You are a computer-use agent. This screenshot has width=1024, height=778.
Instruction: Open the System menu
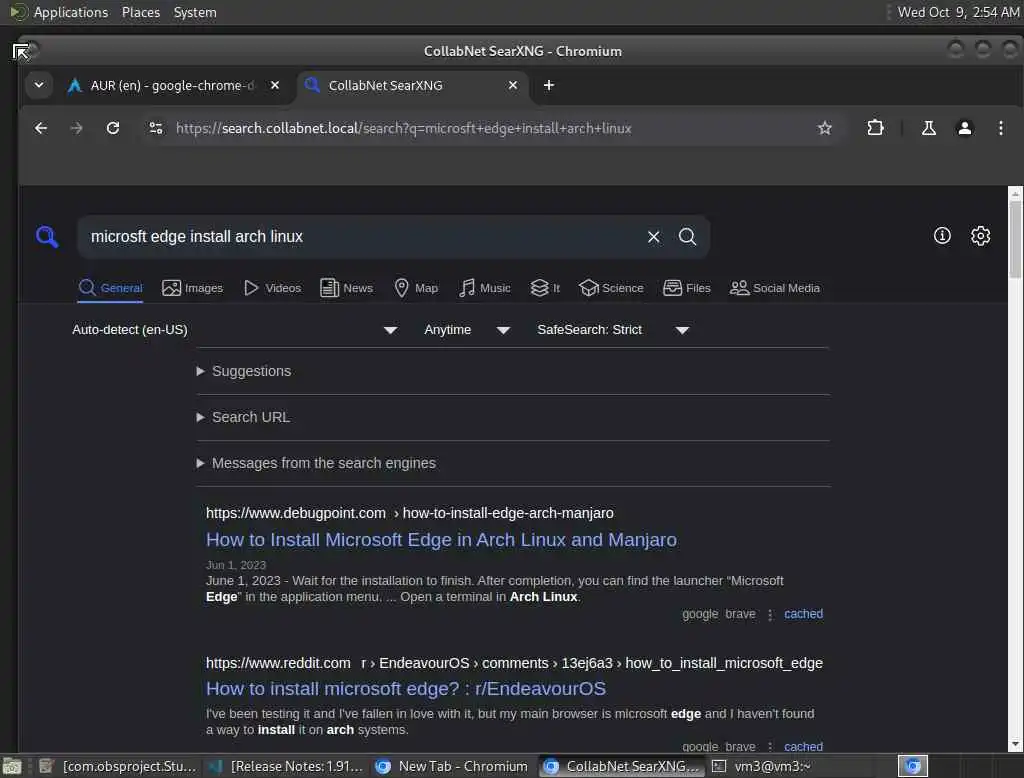(195, 12)
